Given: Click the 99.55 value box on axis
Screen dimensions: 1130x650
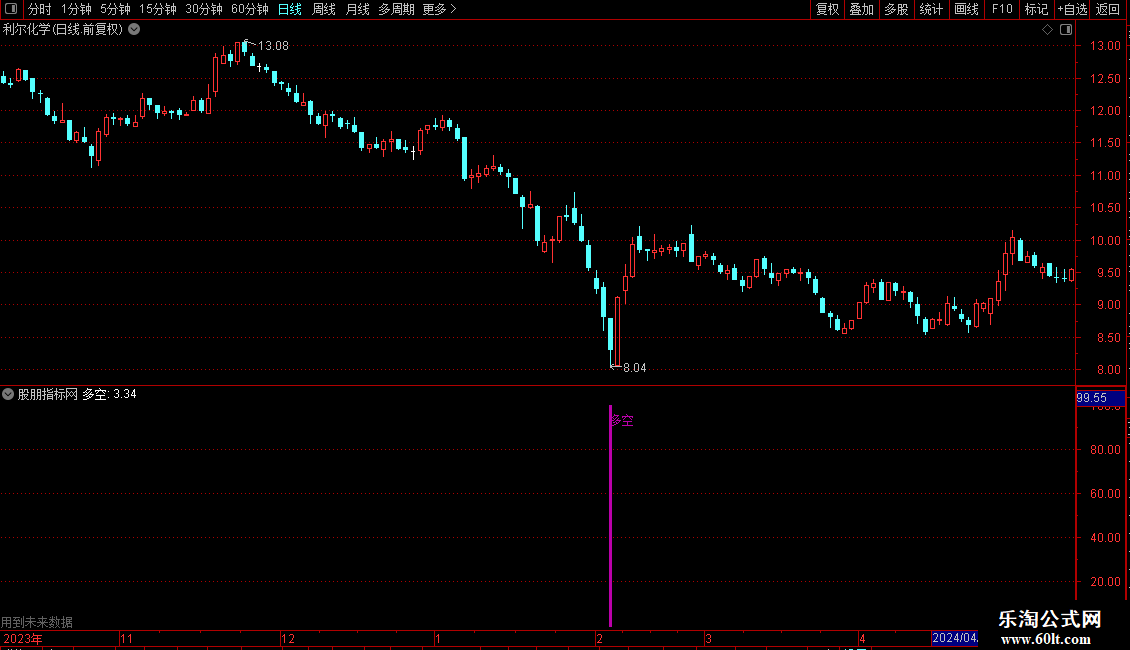Looking at the screenshot, I should pyautogui.click(x=1100, y=398).
